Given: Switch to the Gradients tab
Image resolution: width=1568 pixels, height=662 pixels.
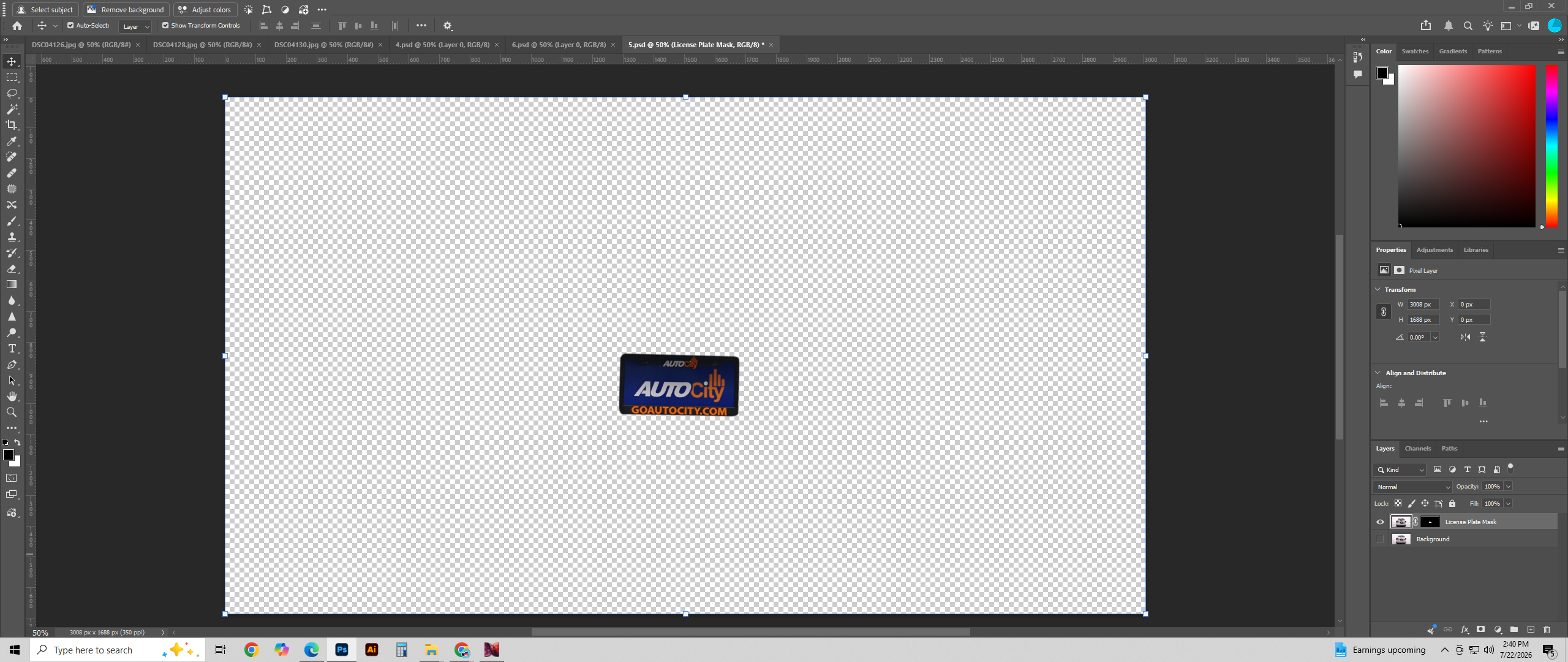Looking at the screenshot, I should point(1453,51).
